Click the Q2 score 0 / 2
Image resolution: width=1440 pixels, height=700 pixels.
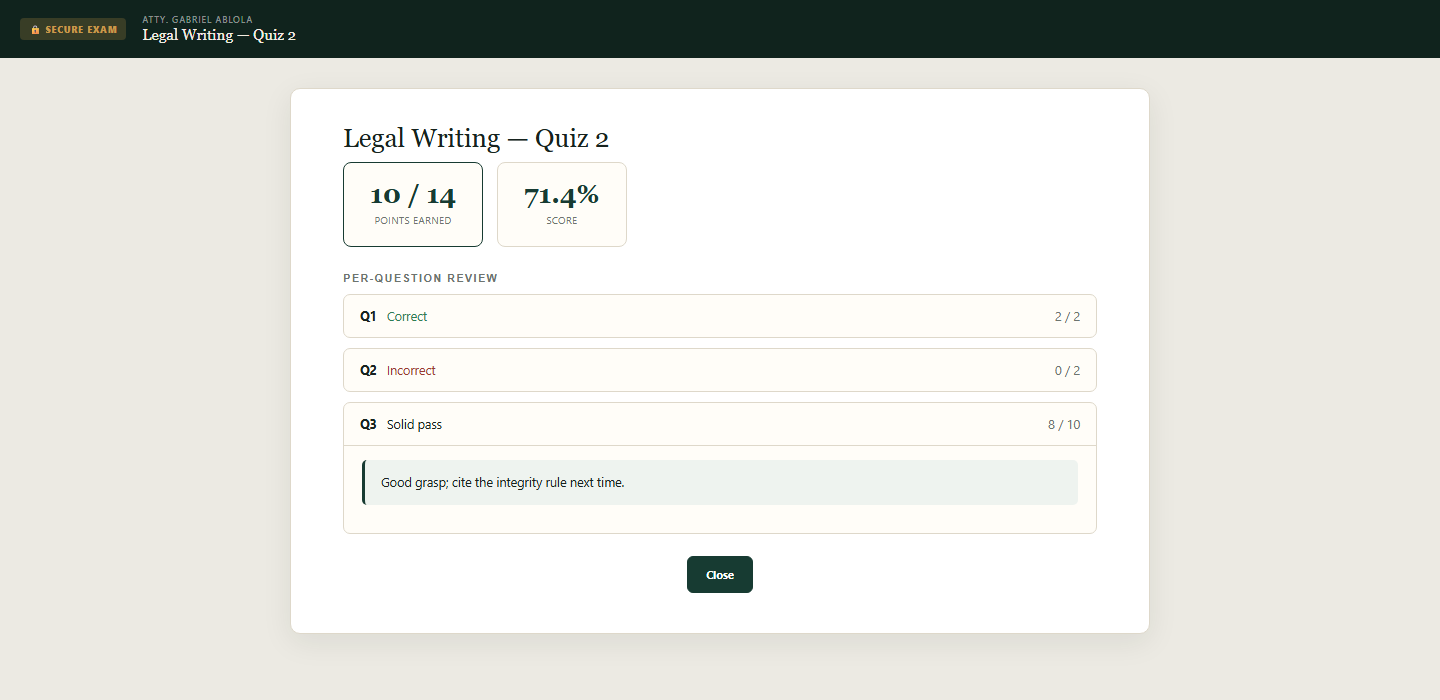coord(1067,371)
